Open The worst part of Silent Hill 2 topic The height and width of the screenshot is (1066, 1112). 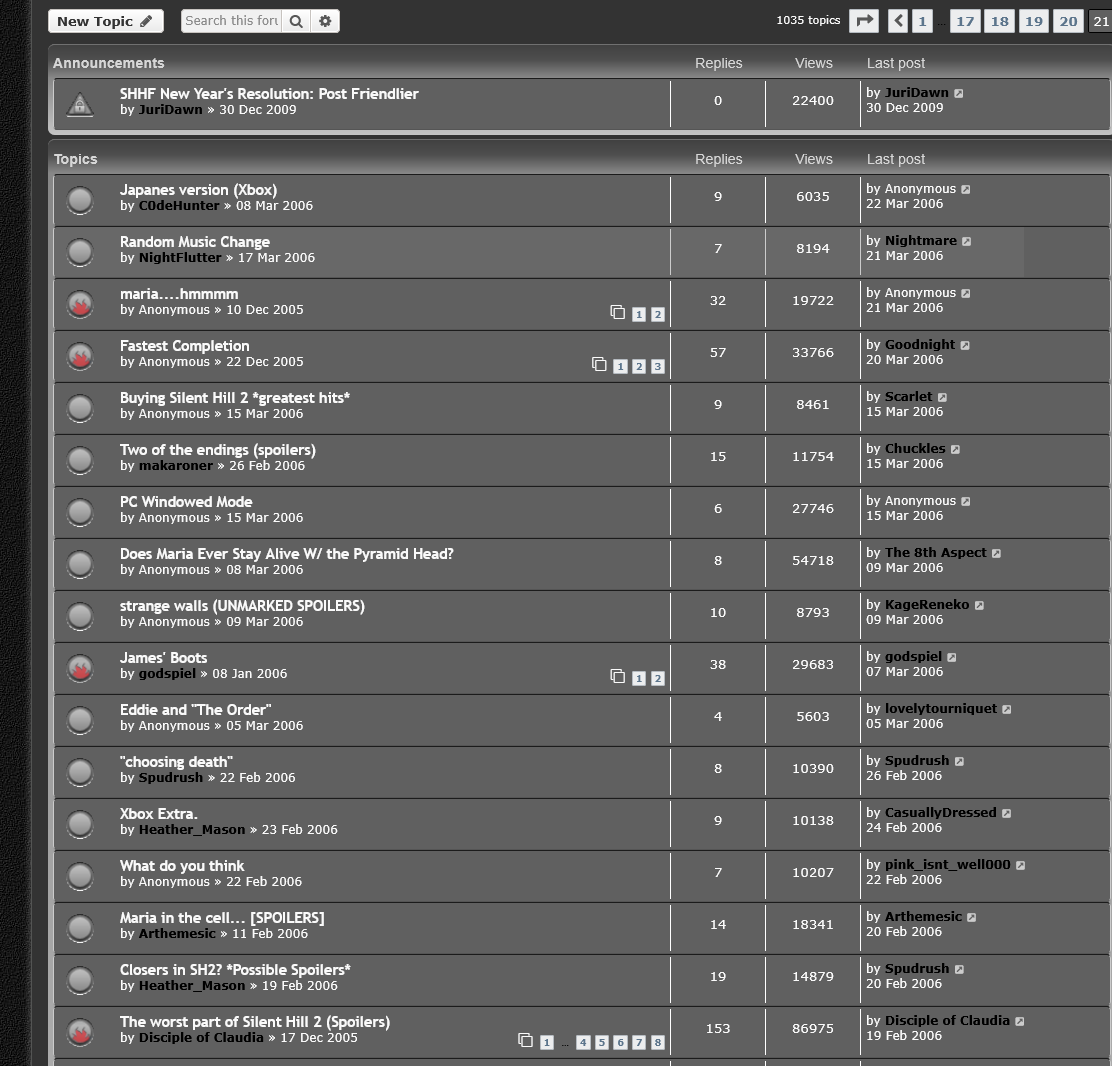coord(255,1022)
